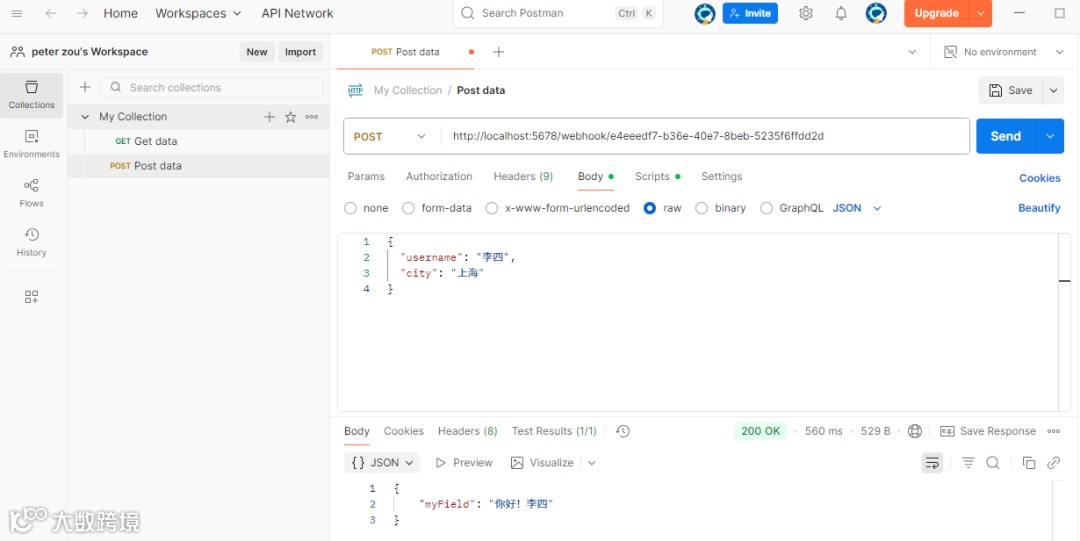Open the Collections sidebar panel
1080x541 pixels.
coord(32,95)
